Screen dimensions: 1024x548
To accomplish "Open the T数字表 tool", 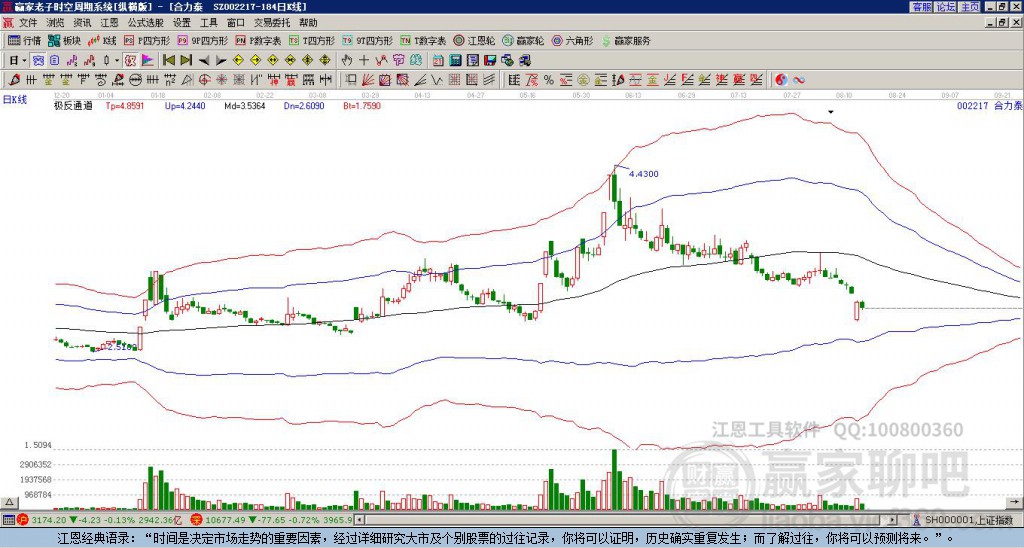I will click(x=423, y=40).
